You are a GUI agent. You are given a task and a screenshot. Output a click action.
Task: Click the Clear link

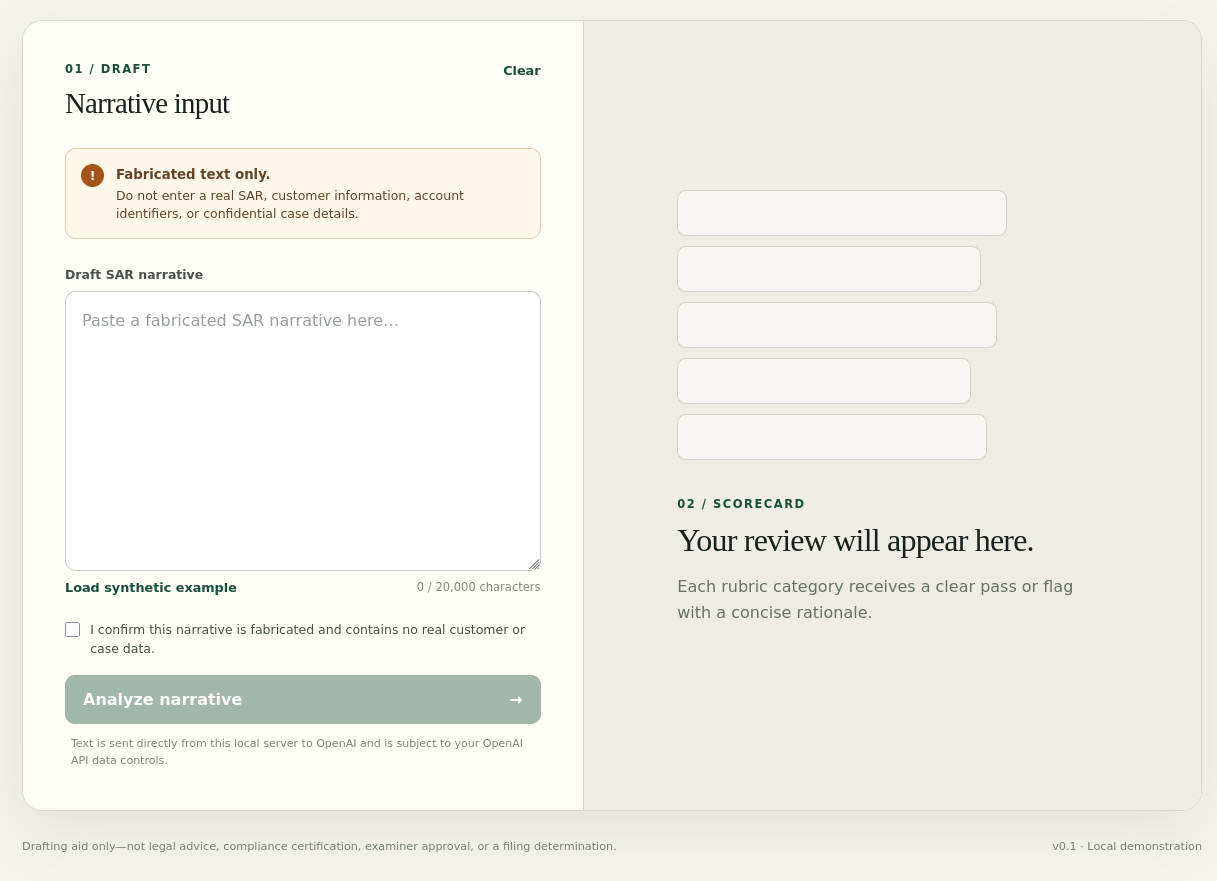tap(521, 70)
